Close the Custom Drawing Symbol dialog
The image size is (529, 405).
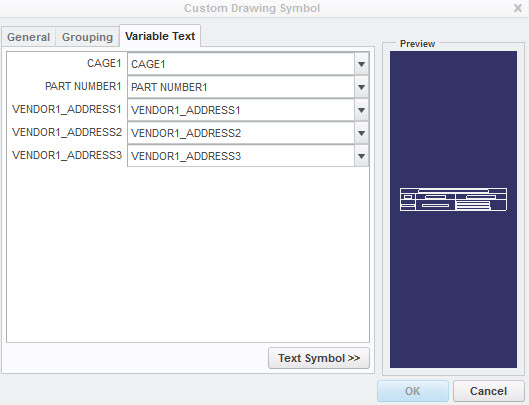click(x=518, y=8)
